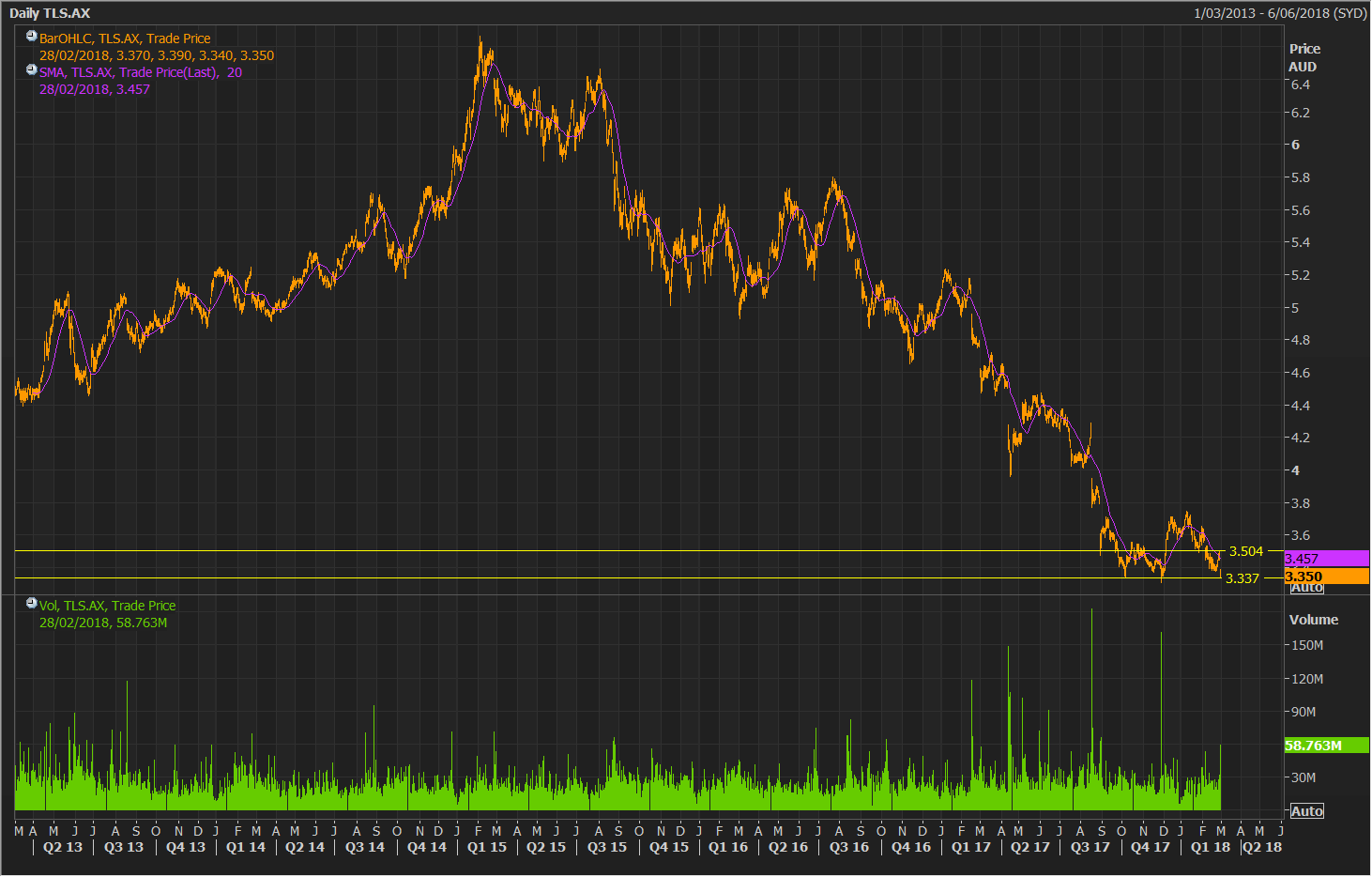
Task: Select the Vol, TLS.AX, Trade Price legend label
Action: 107,606
